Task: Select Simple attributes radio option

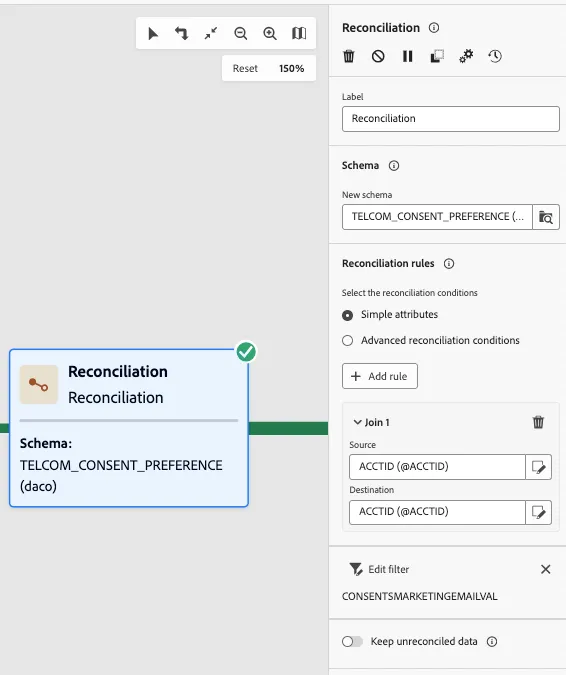Action: point(347,315)
